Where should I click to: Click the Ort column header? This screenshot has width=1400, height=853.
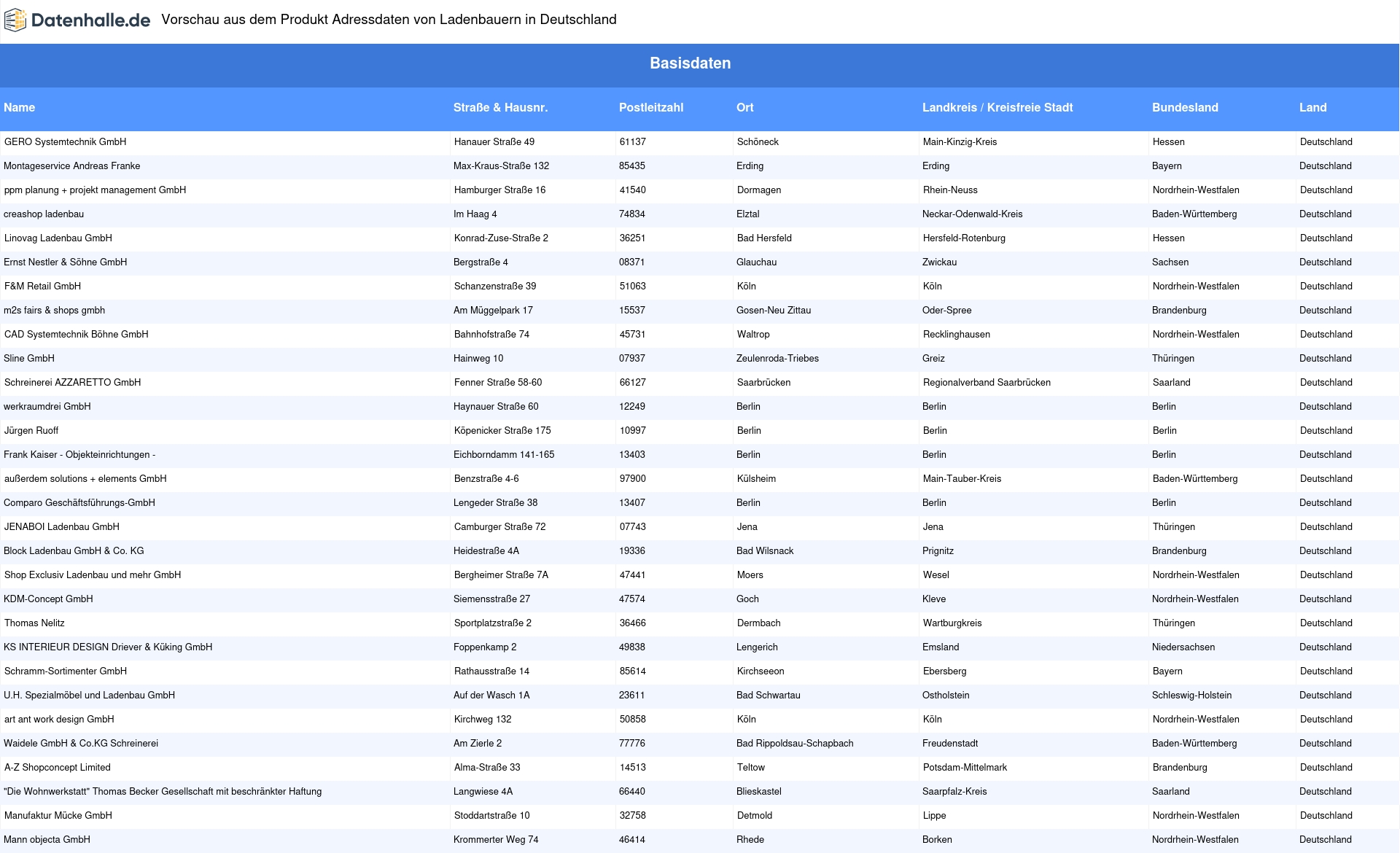tap(744, 107)
